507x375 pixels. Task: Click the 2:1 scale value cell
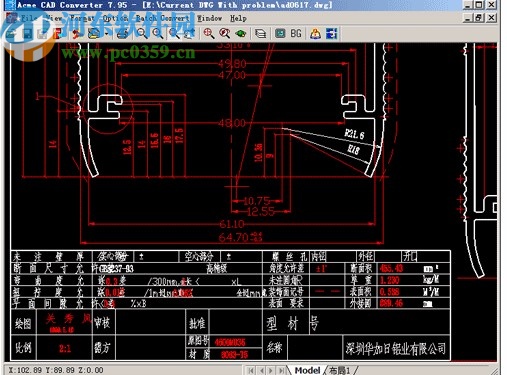pos(65,349)
